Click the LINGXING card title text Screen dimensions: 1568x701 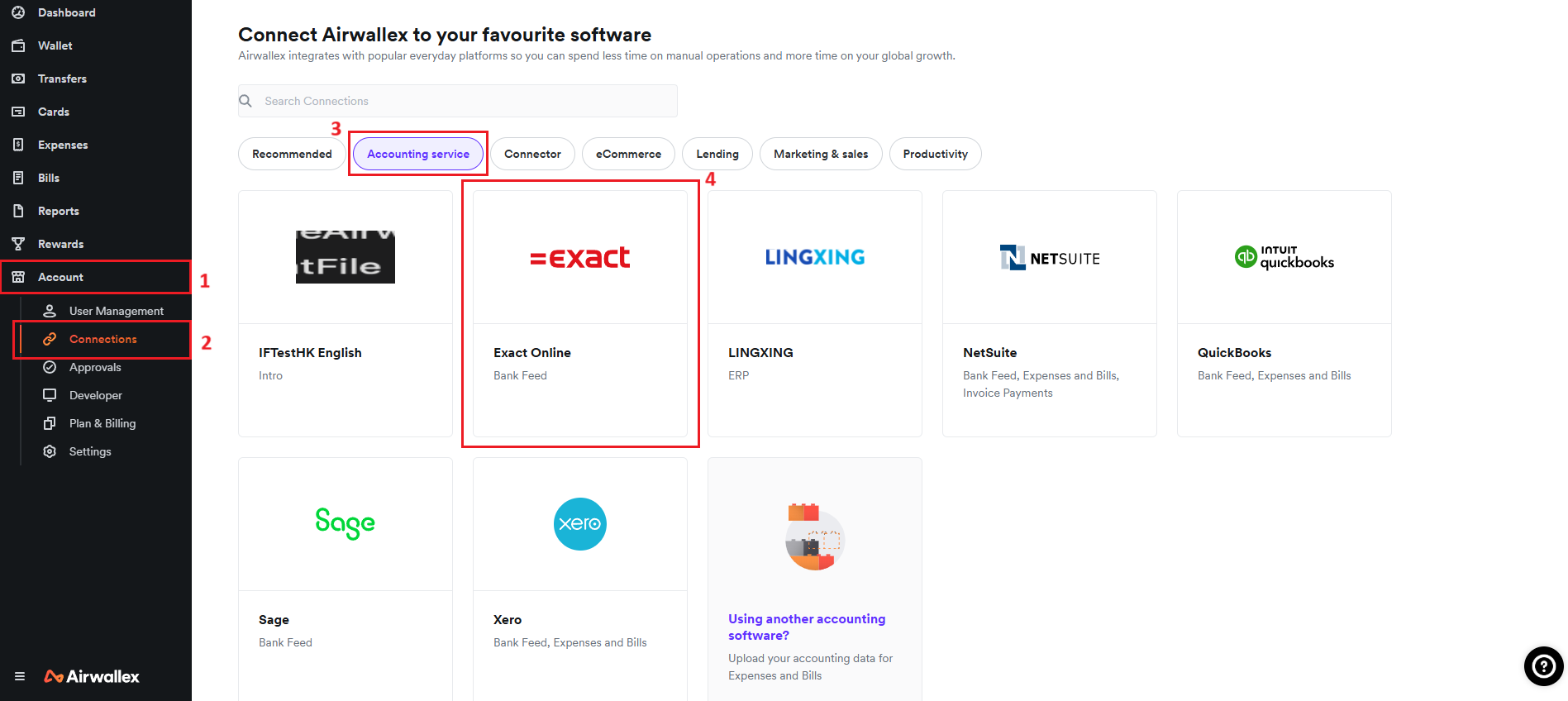pyautogui.click(x=760, y=353)
